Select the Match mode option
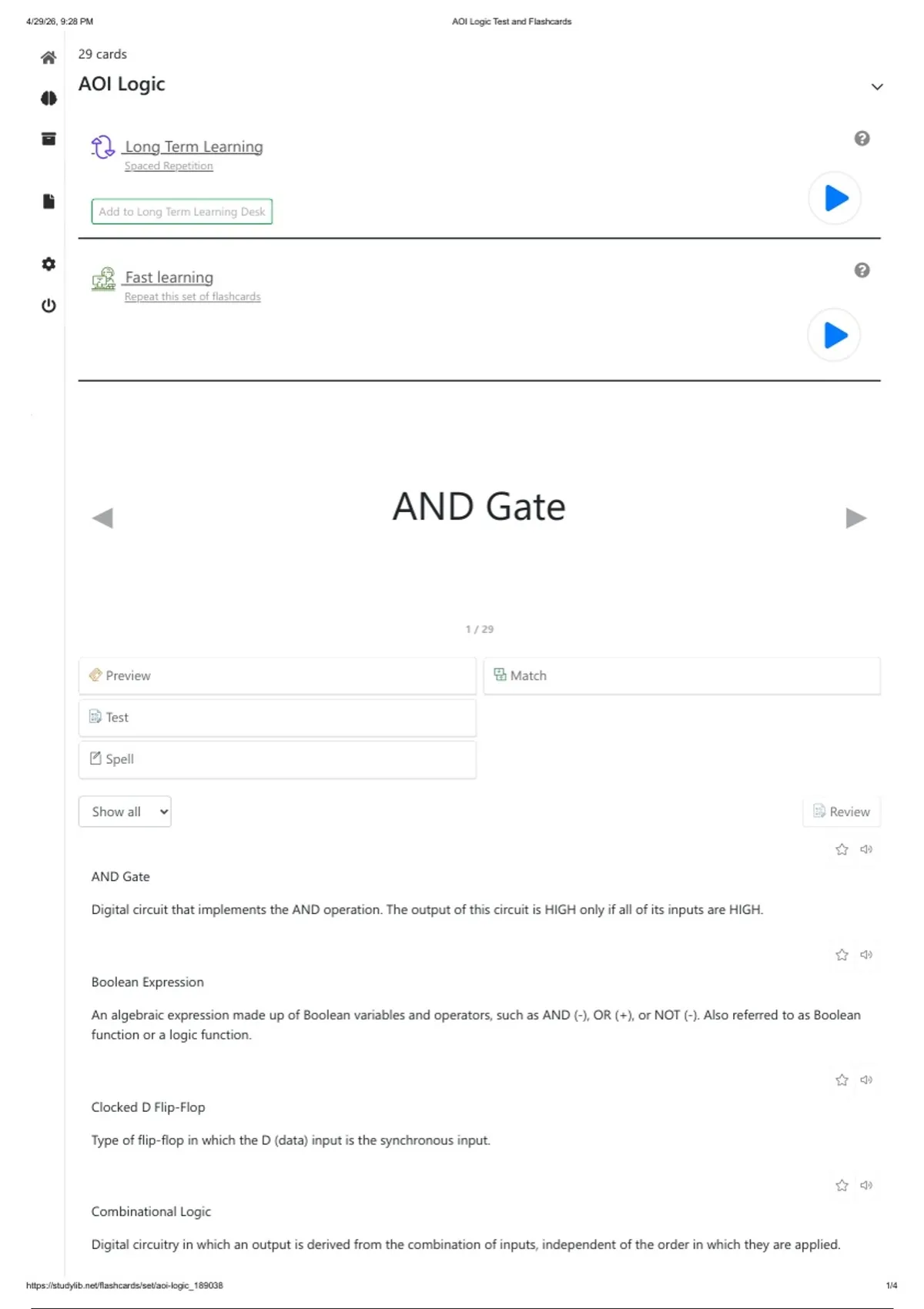This screenshot has height=1309, width=924. pyautogui.click(x=681, y=676)
